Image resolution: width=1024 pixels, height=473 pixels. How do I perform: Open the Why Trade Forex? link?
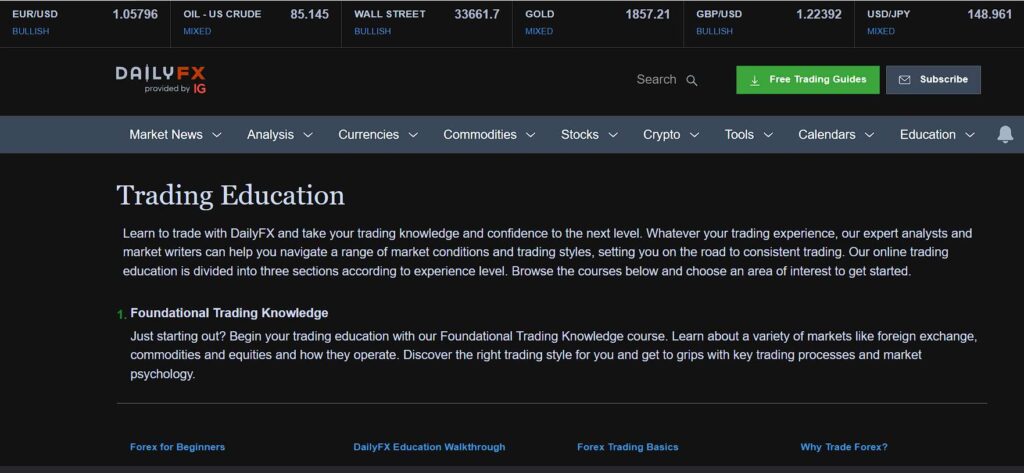pyautogui.click(x=843, y=447)
